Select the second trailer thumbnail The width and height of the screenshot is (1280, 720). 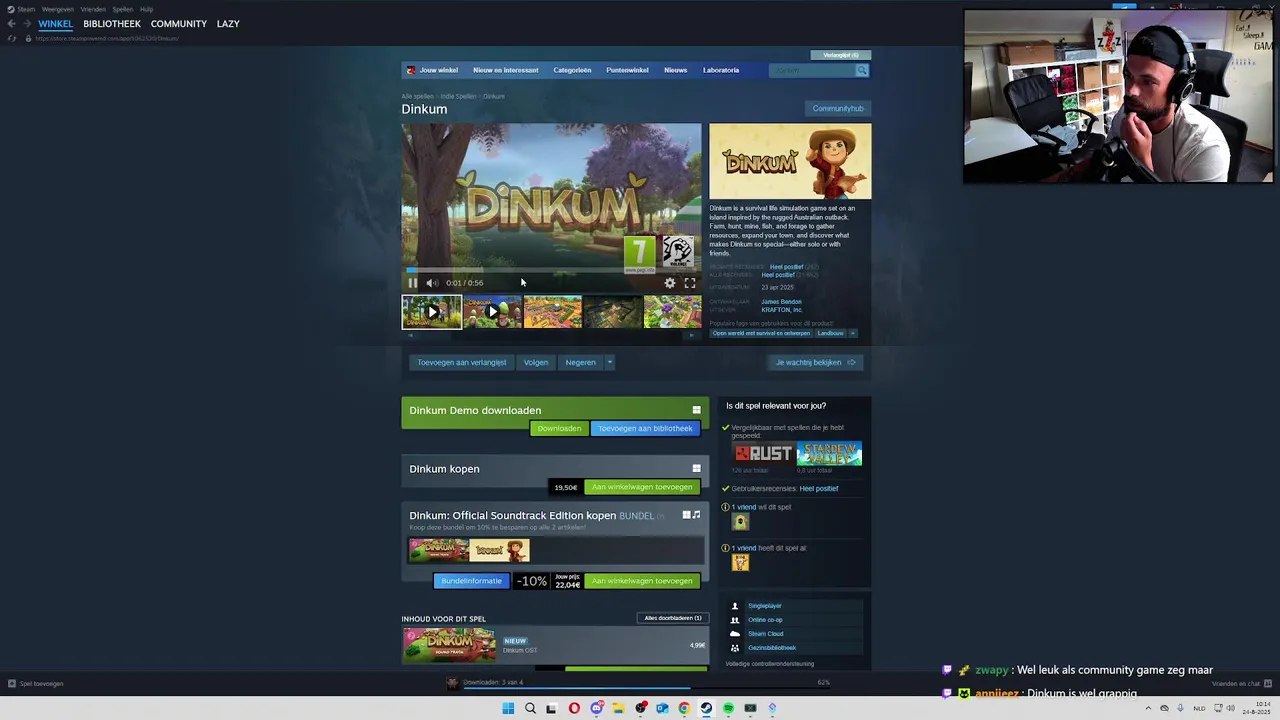click(492, 312)
